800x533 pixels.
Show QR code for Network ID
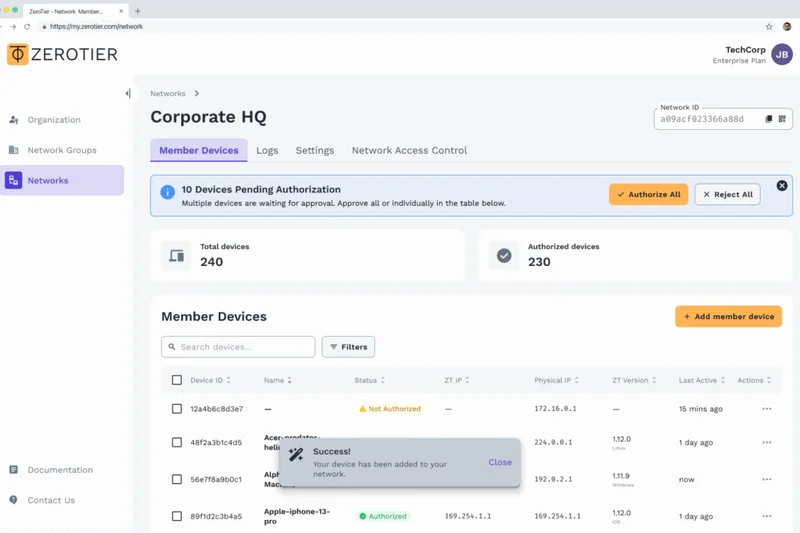coord(782,119)
